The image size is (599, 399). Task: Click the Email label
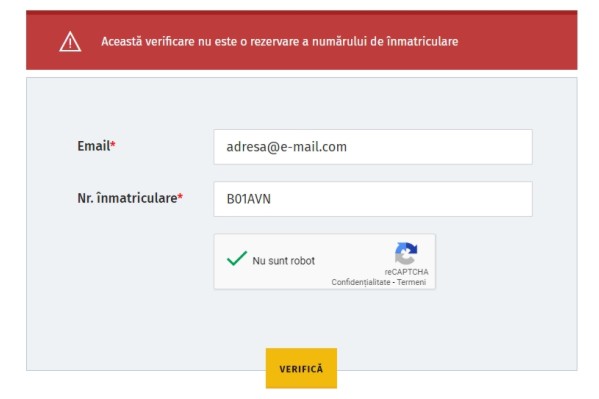point(94,146)
